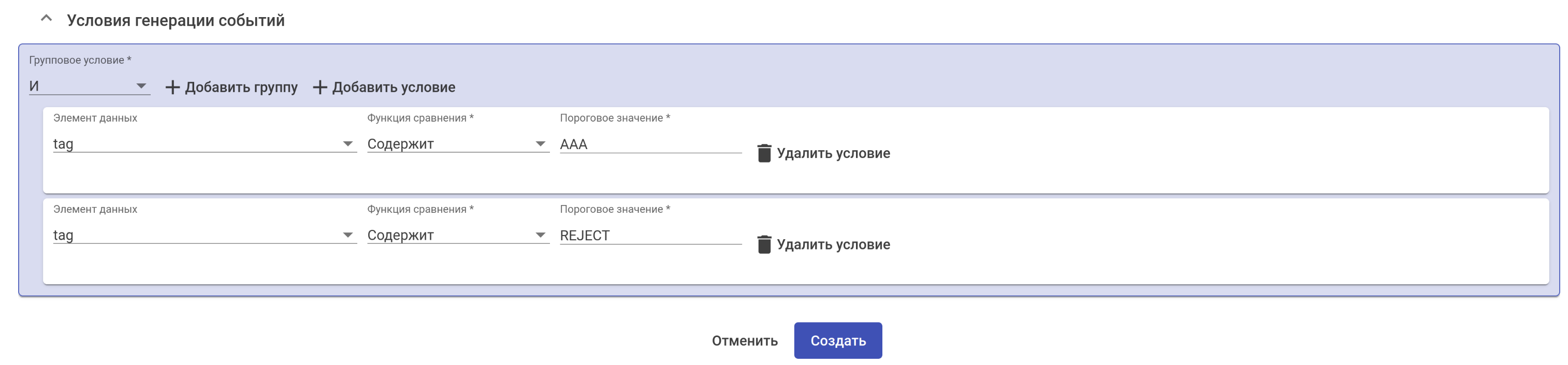Image resolution: width=1568 pixels, height=365 pixels.
Task: Click the AAA threshold value field
Action: pyautogui.click(x=649, y=145)
